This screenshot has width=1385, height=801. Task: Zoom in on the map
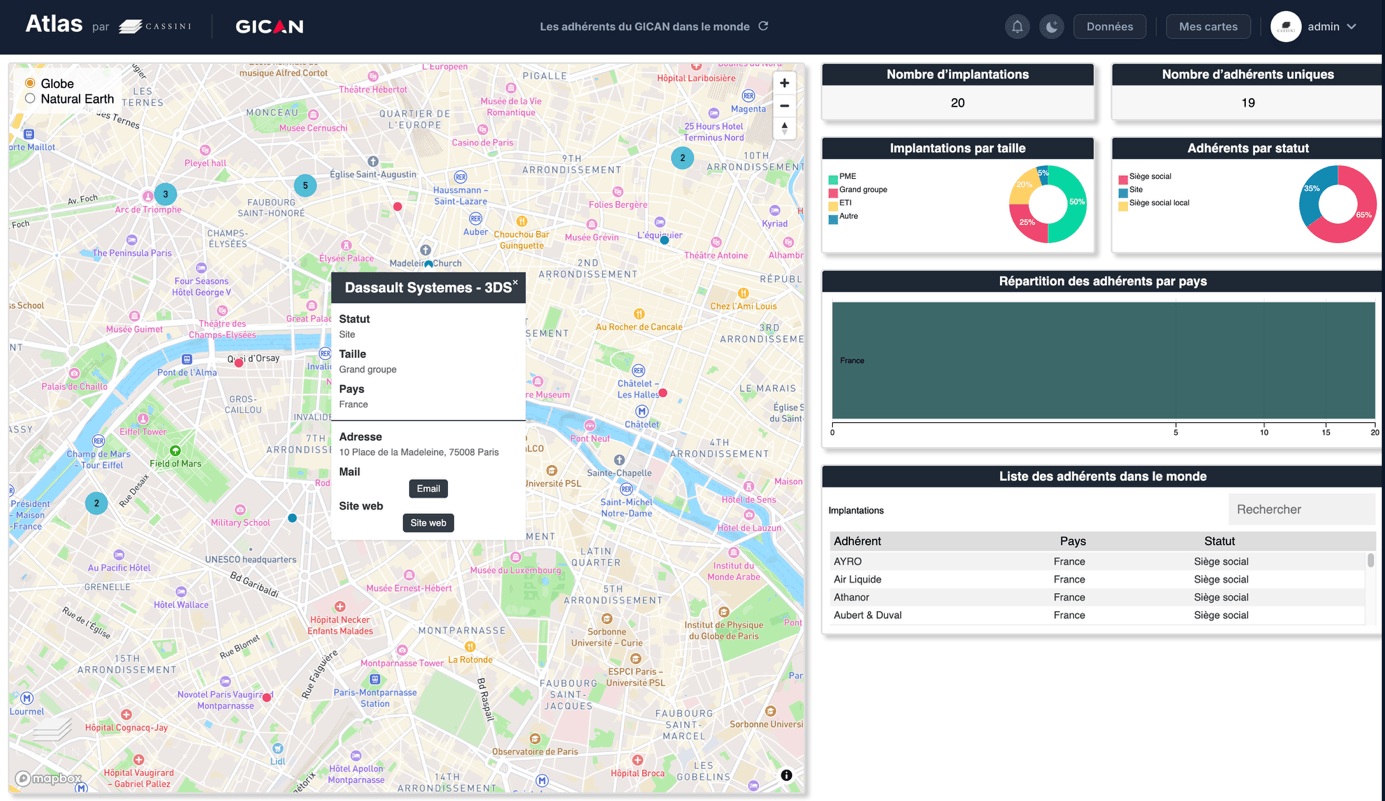[785, 83]
